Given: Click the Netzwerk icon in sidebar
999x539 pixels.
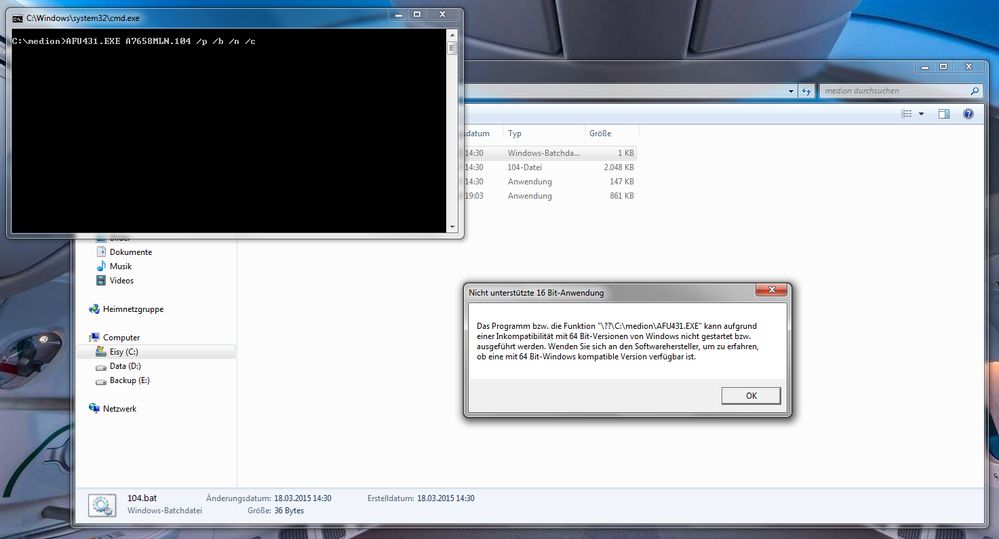Looking at the screenshot, I should (x=95, y=408).
